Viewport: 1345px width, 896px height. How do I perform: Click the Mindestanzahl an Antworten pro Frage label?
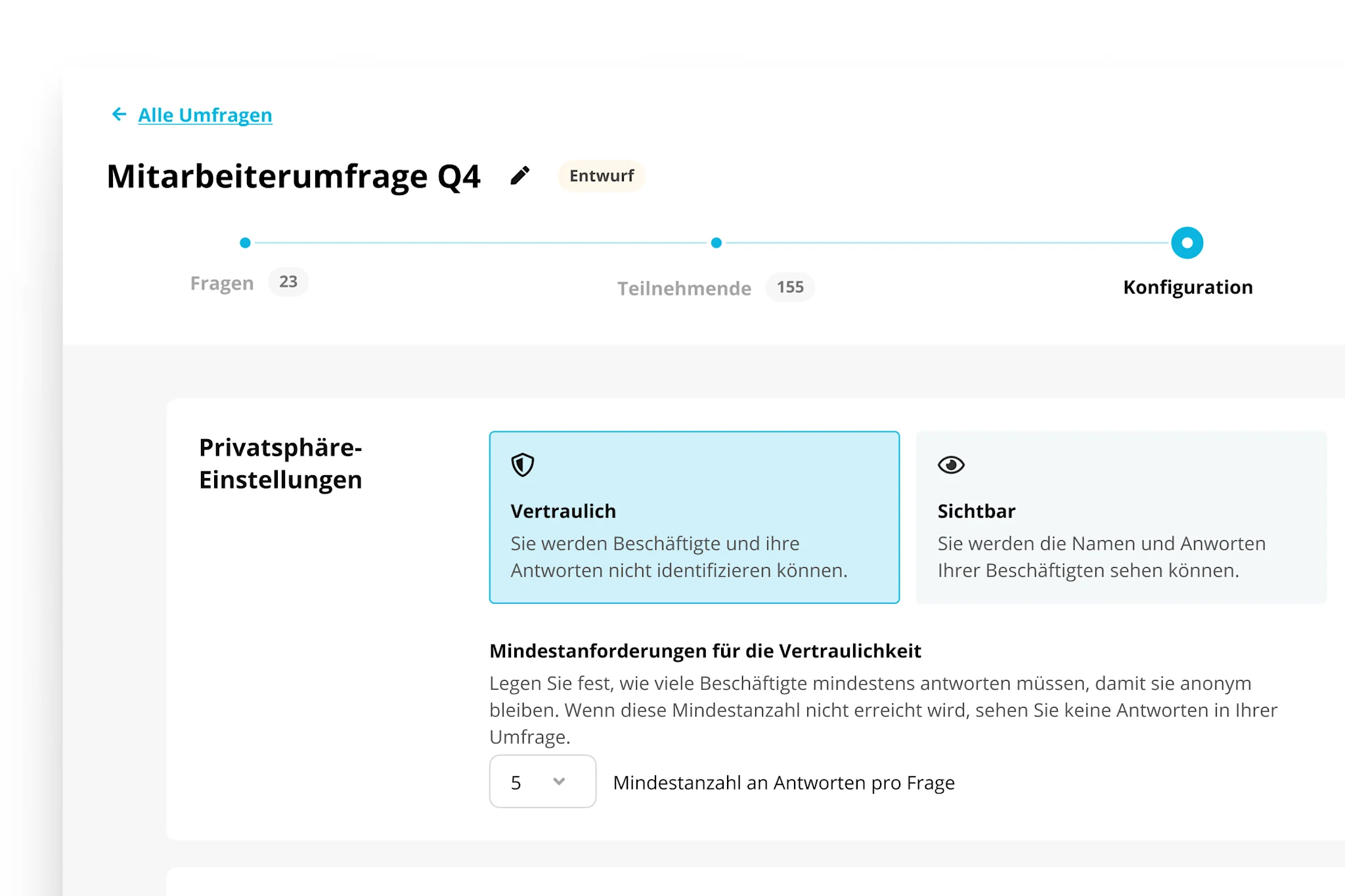(x=783, y=782)
